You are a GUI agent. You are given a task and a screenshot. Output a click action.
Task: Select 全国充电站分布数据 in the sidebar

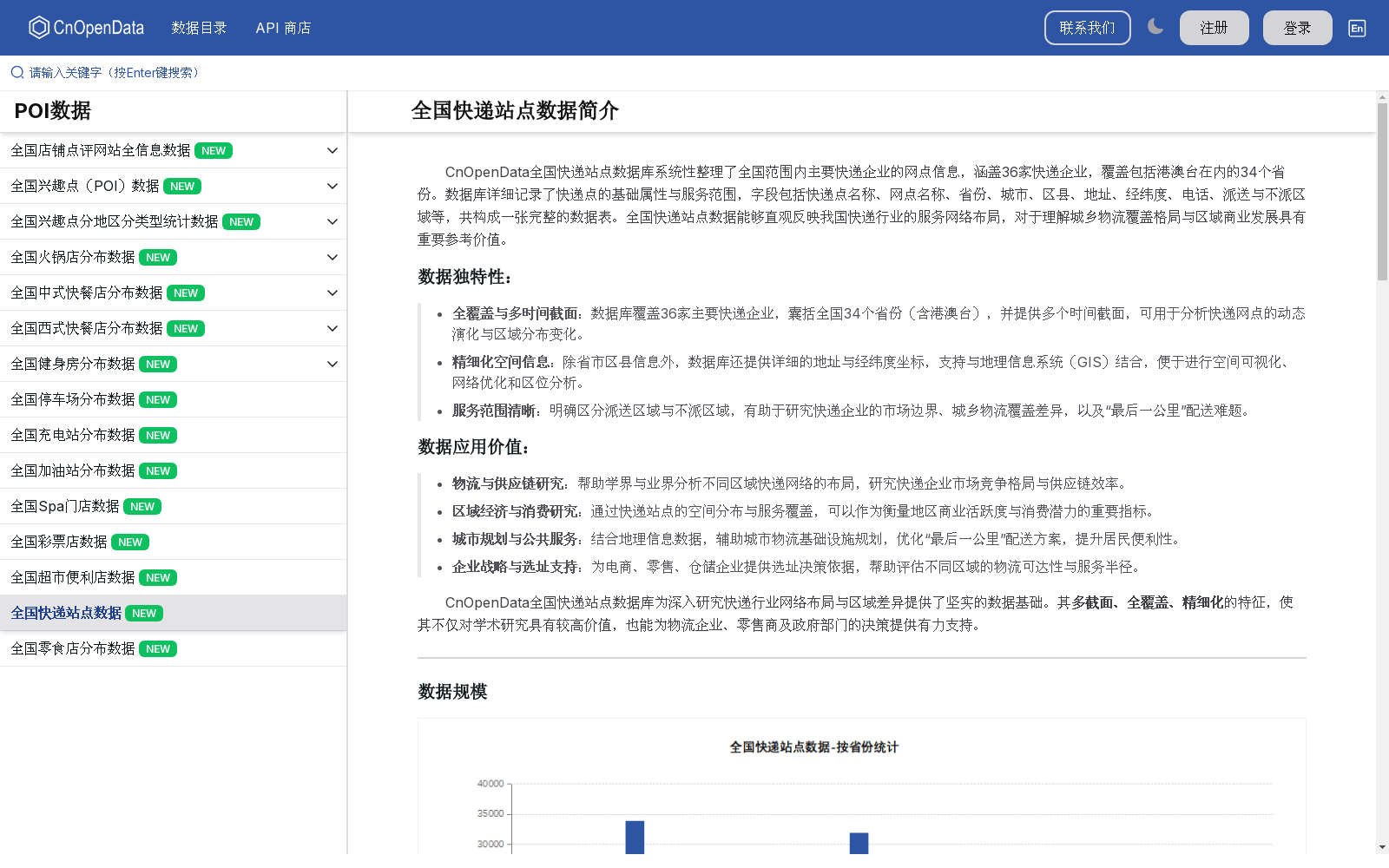(x=72, y=435)
